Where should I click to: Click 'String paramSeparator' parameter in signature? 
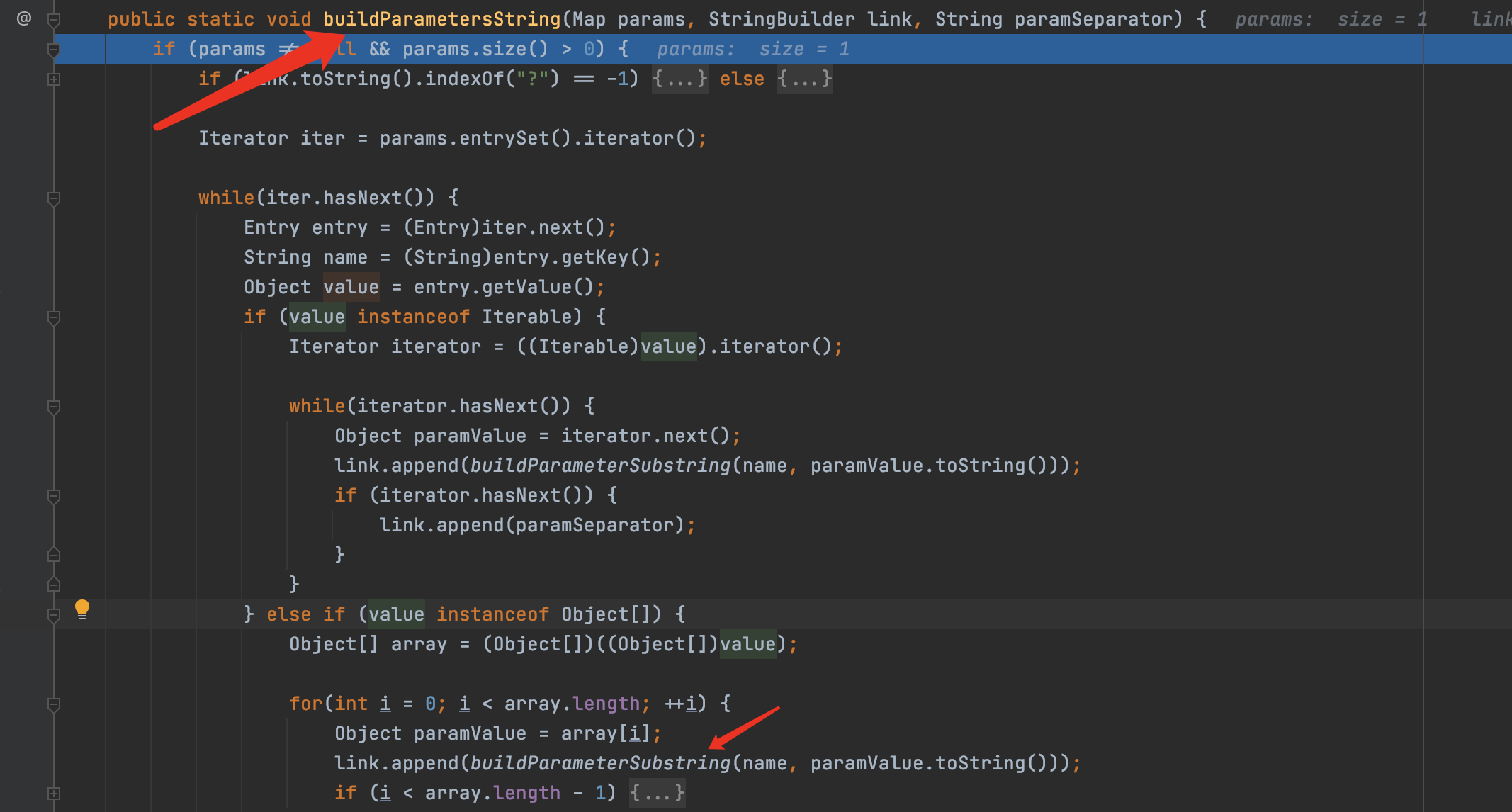tap(1054, 19)
